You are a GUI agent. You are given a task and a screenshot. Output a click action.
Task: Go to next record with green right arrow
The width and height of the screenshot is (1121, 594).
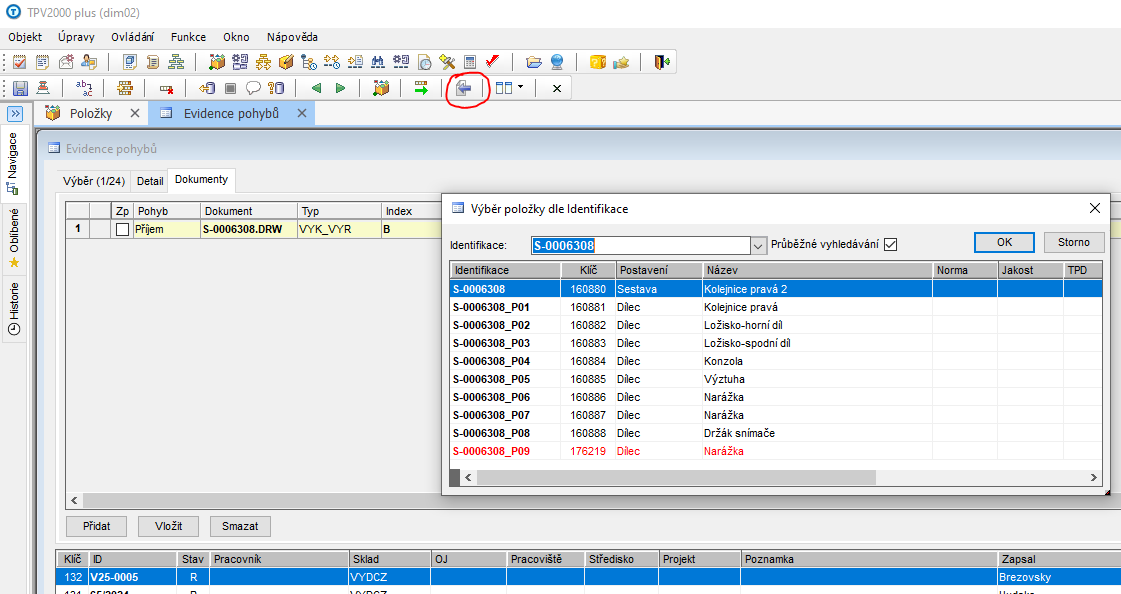[340, 88]
